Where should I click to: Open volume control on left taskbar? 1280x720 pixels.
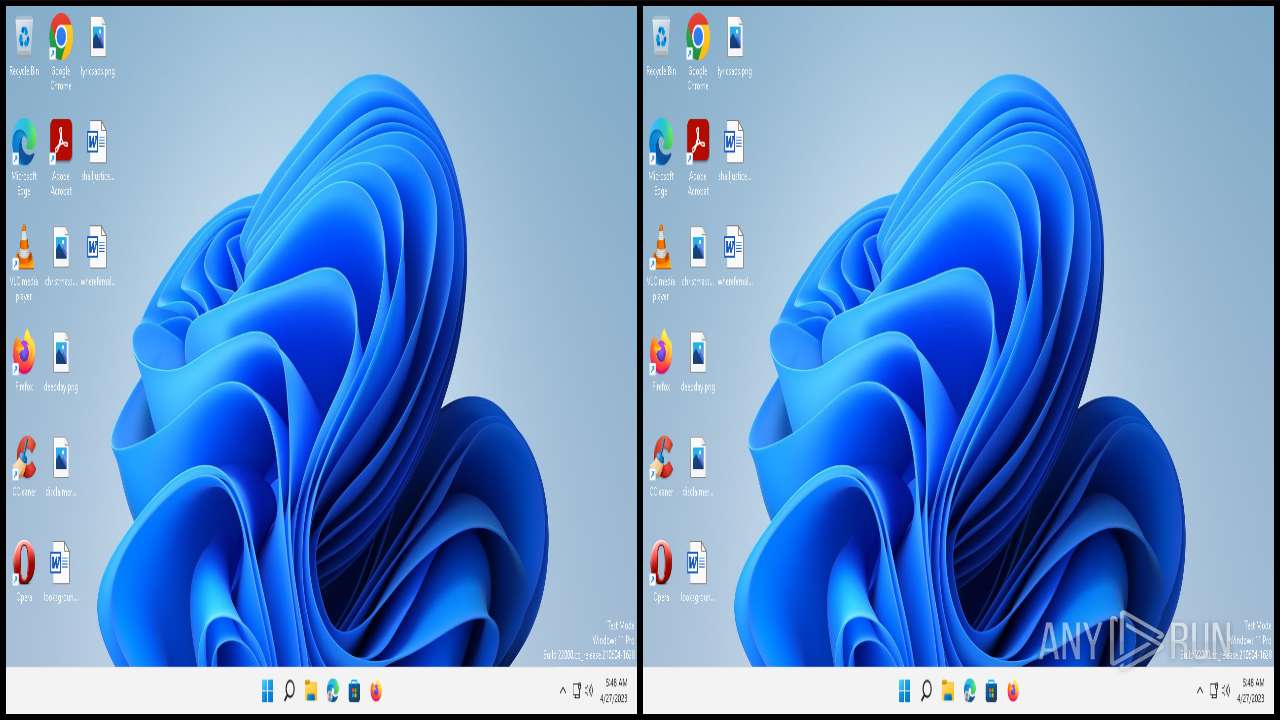pyautogui.click(x=589, y=690)
